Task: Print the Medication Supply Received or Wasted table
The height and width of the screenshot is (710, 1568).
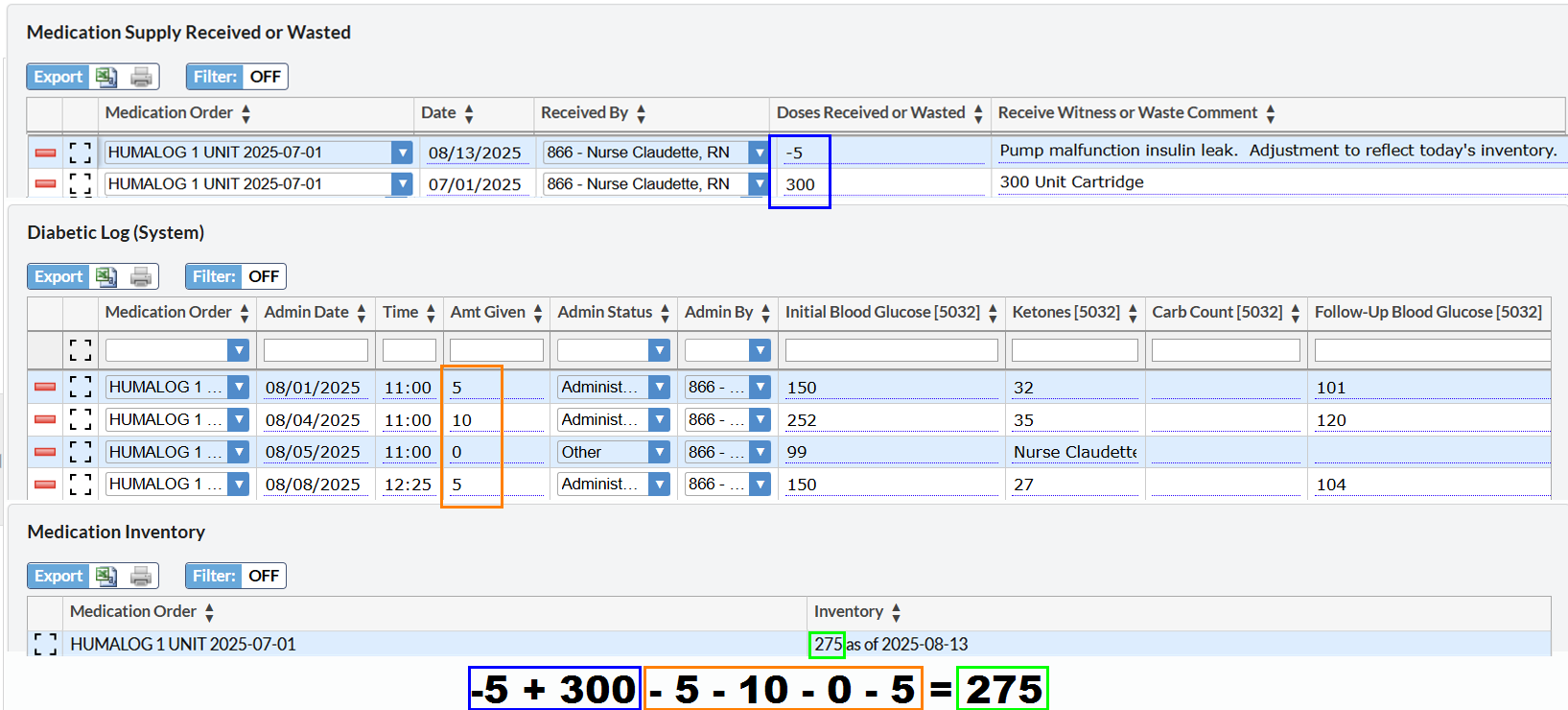Action: pos(142,77)
